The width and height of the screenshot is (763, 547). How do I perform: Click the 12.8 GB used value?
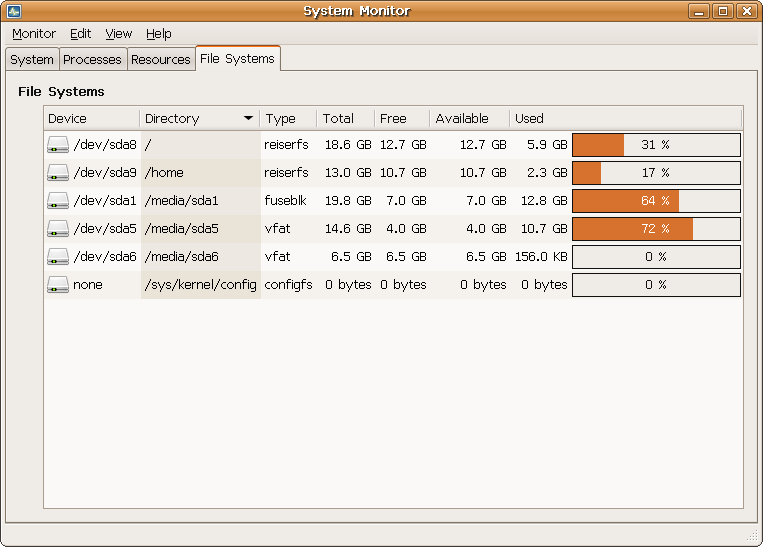[x=544, y=201]
